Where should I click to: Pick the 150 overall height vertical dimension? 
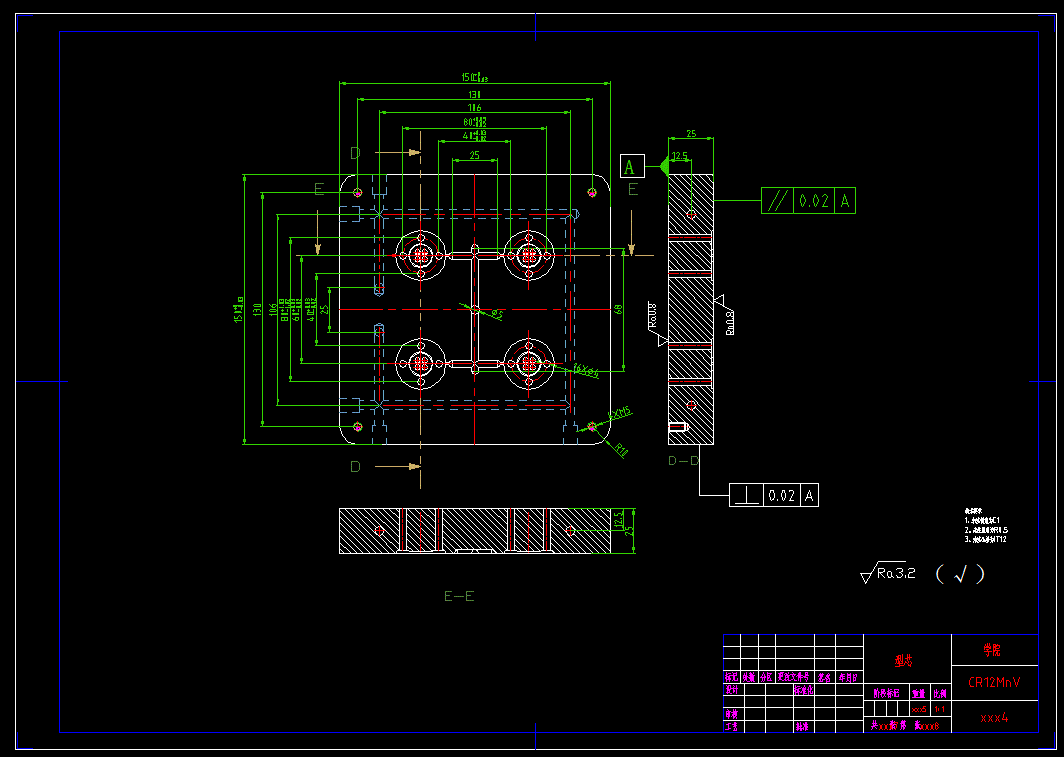[238, 309]
